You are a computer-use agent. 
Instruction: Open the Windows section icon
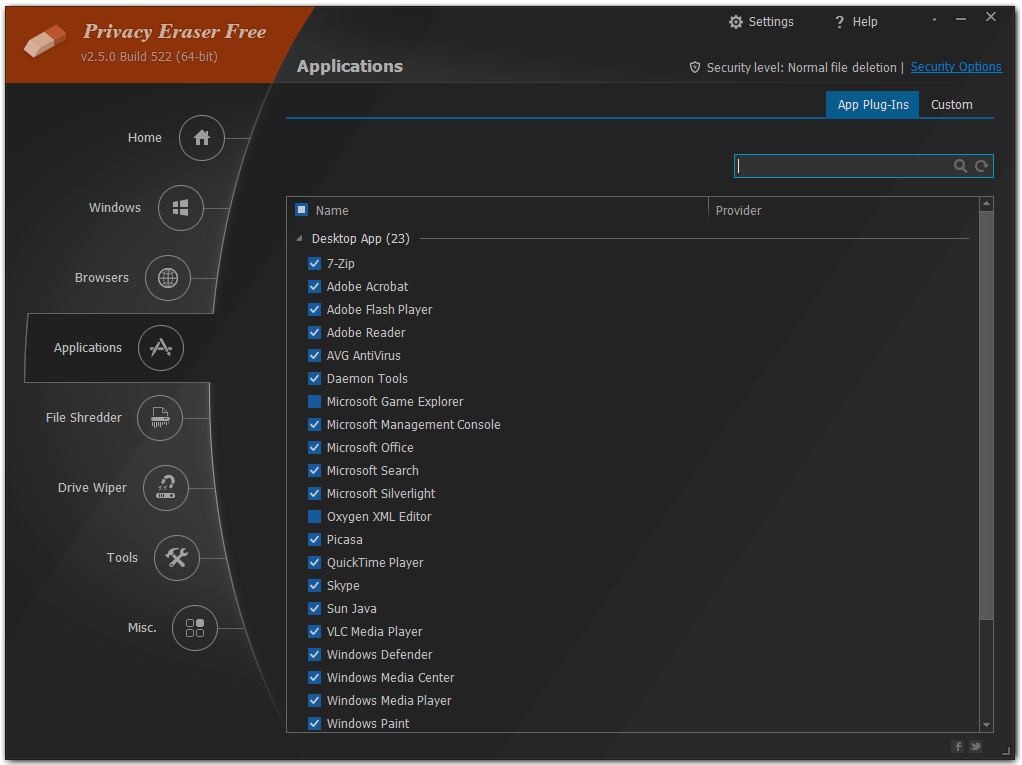pos(181,208)
